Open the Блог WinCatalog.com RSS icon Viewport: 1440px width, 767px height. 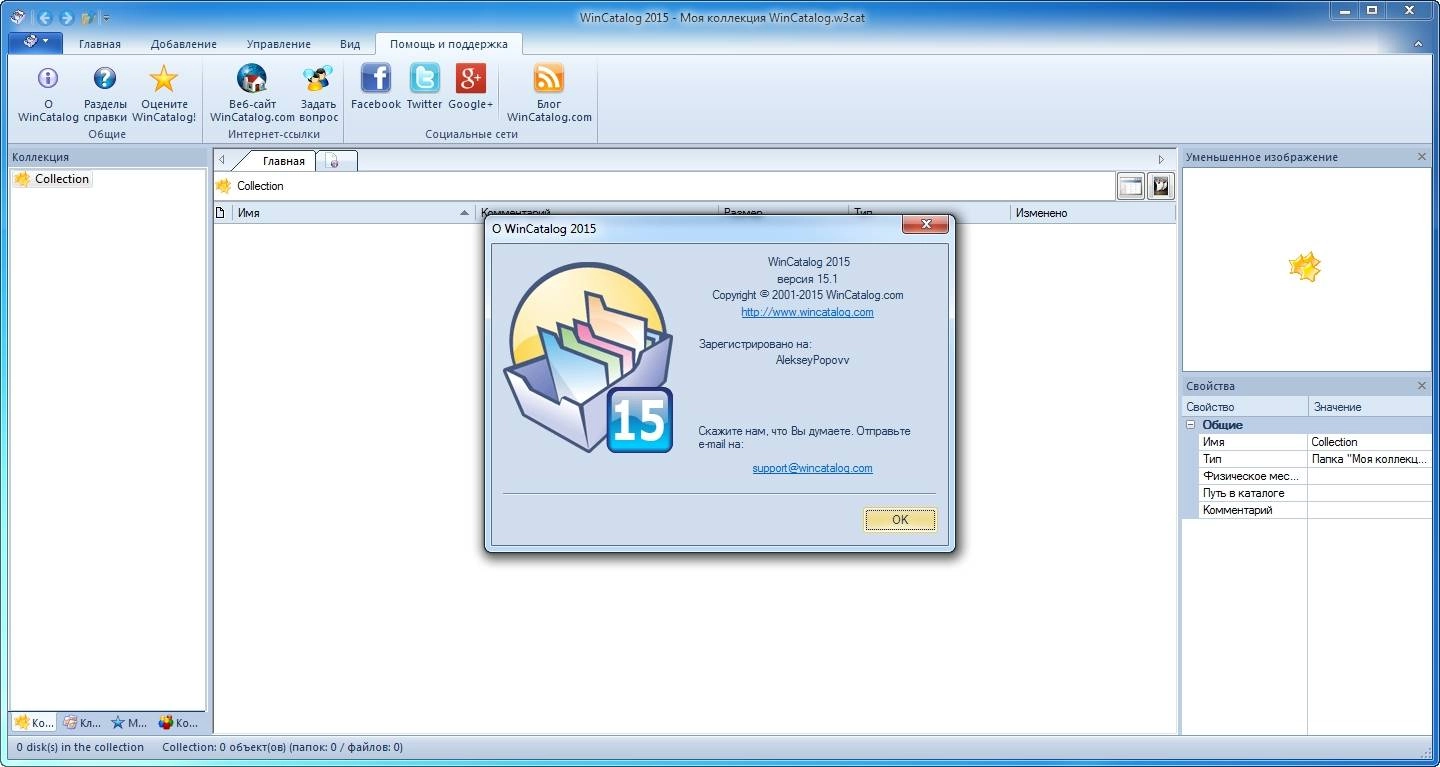pyautogui.click(x=549, y=93)
